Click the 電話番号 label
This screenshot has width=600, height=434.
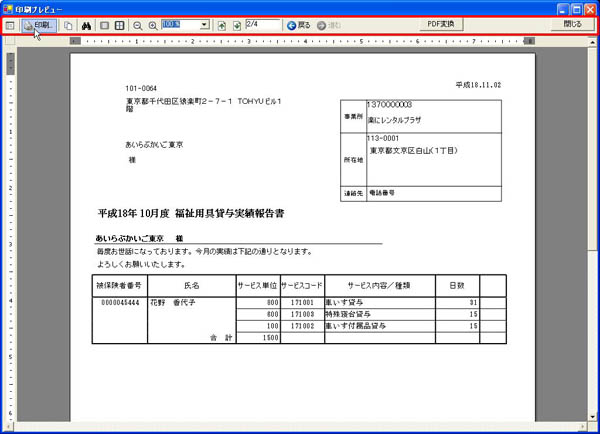click(382, 193)
